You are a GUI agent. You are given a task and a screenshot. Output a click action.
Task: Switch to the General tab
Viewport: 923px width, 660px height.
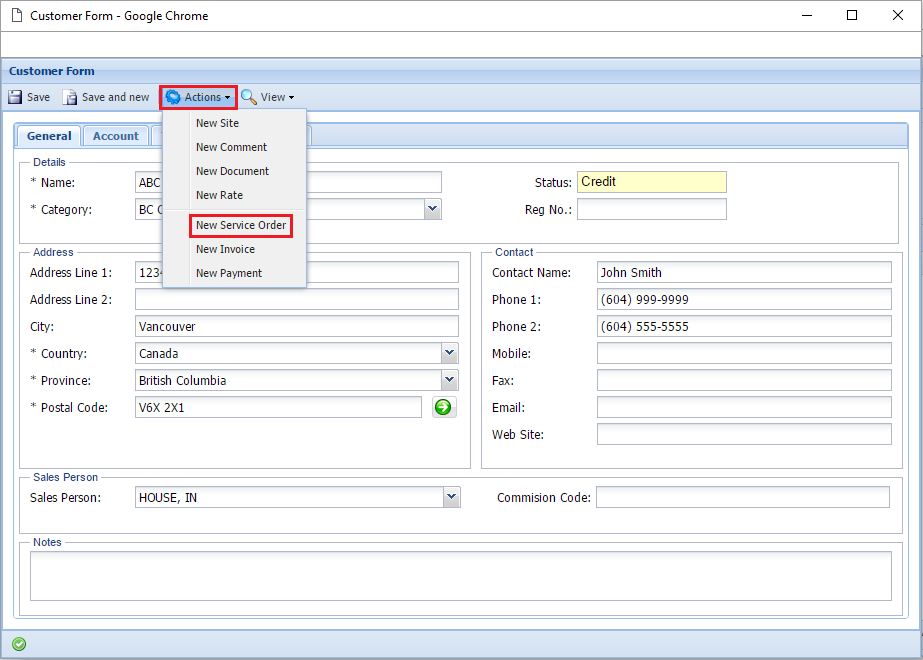tap(49, 136)
